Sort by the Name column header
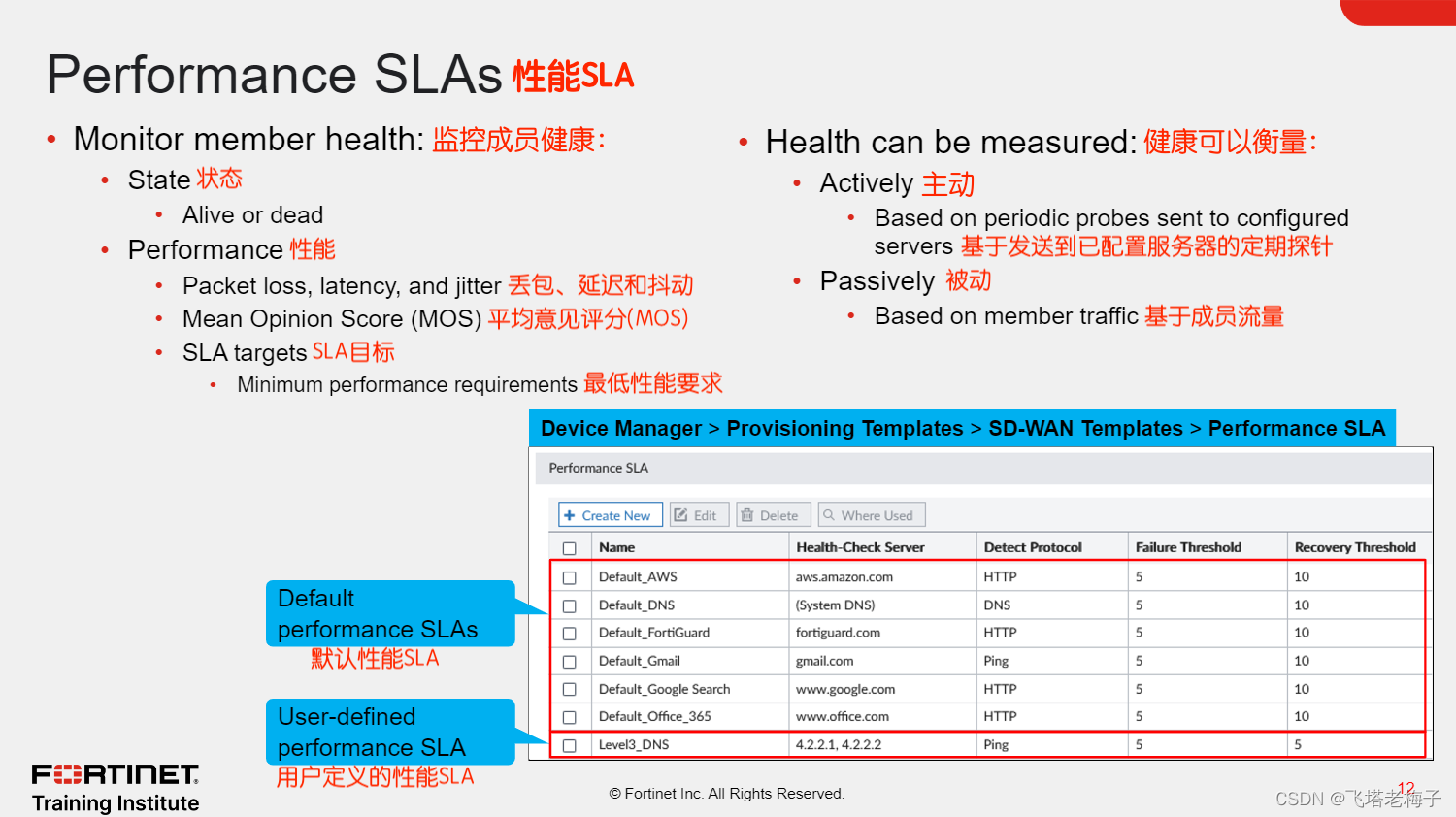Viewport: 1456px width, 817px height. 617,547
